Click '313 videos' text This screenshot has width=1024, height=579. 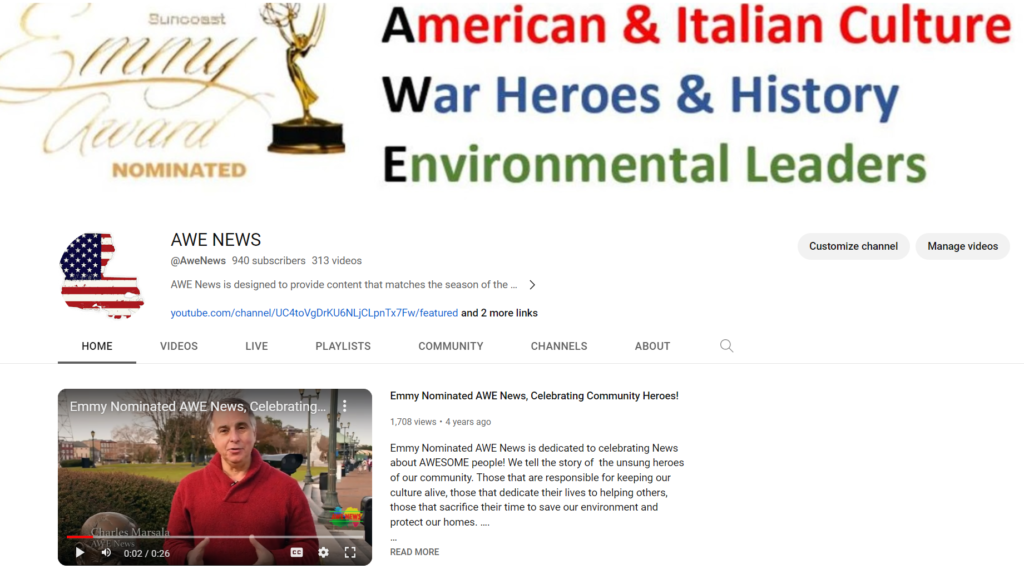[336, 260]
